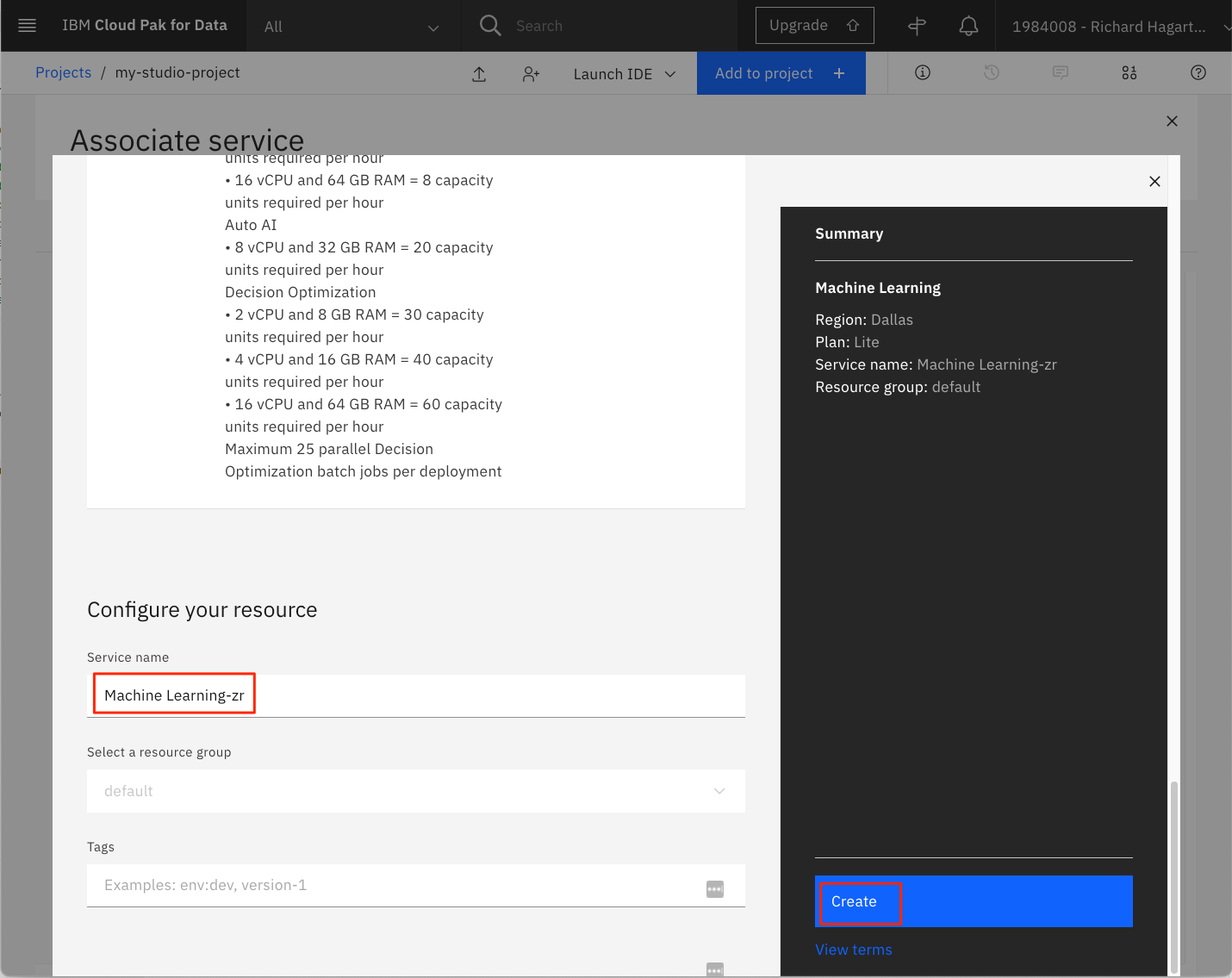Click the Auto AI label

tap(251, 225)
